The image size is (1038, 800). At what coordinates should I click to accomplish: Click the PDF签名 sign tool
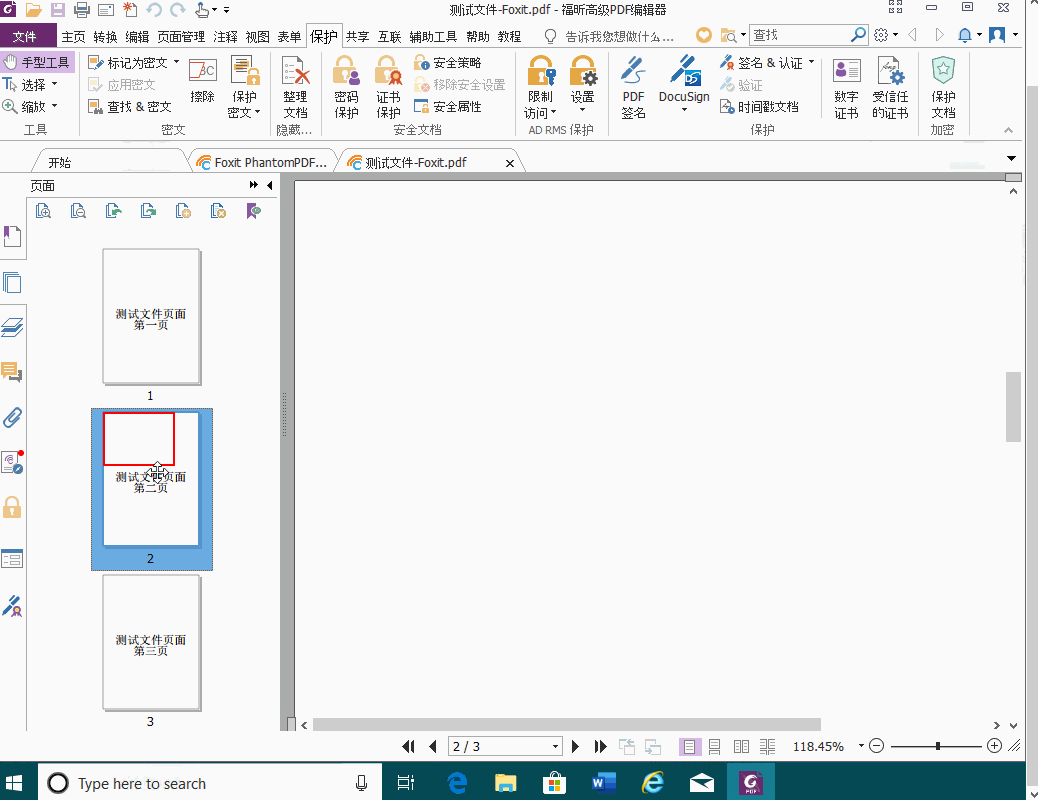tap(634, 87)
